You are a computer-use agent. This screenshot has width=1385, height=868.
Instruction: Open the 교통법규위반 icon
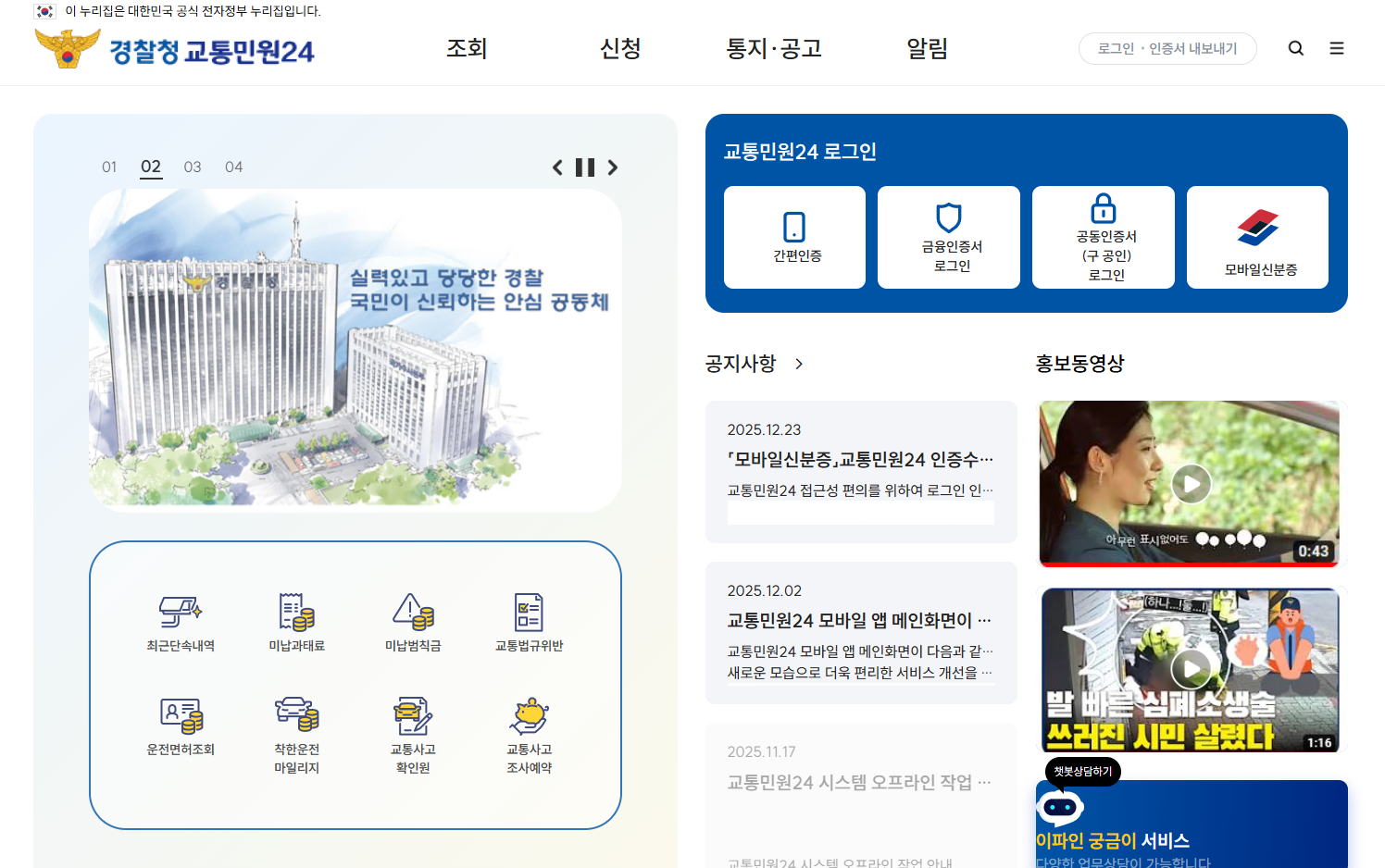pyautogui.click(x=529, y=623)
